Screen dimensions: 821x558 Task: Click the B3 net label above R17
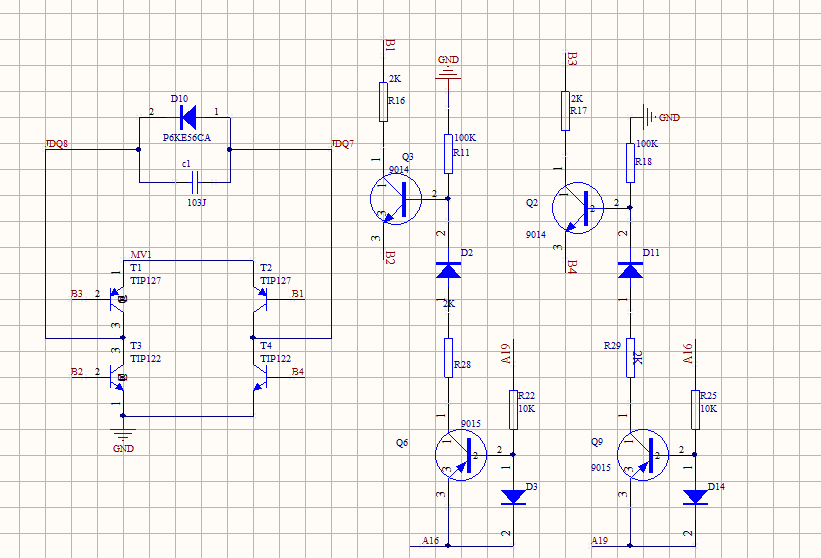coord(572,58)
